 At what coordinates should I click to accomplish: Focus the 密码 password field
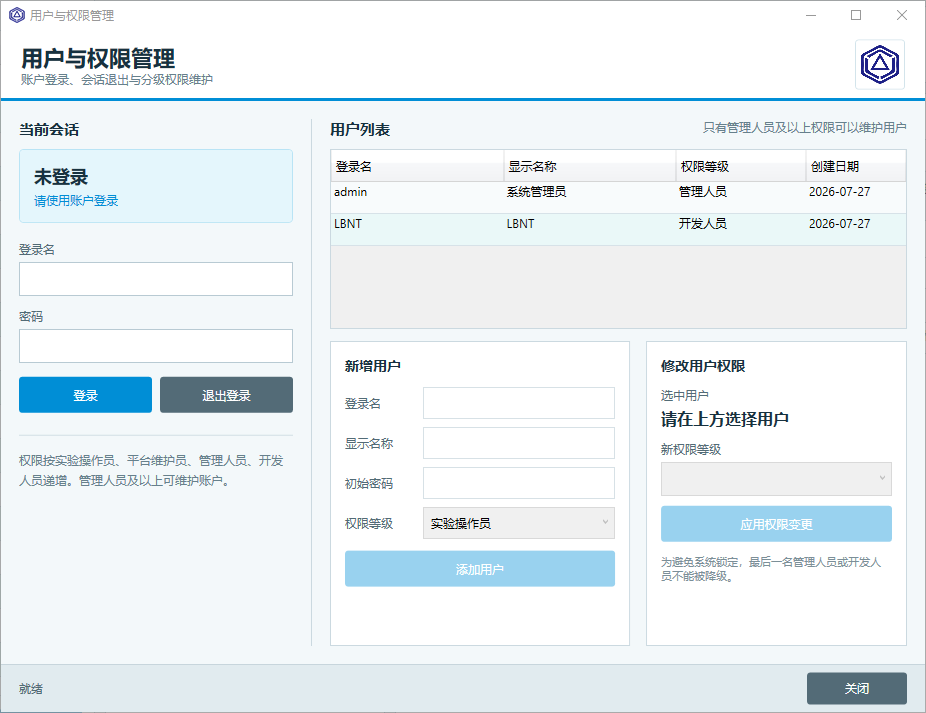coord(156,346)
